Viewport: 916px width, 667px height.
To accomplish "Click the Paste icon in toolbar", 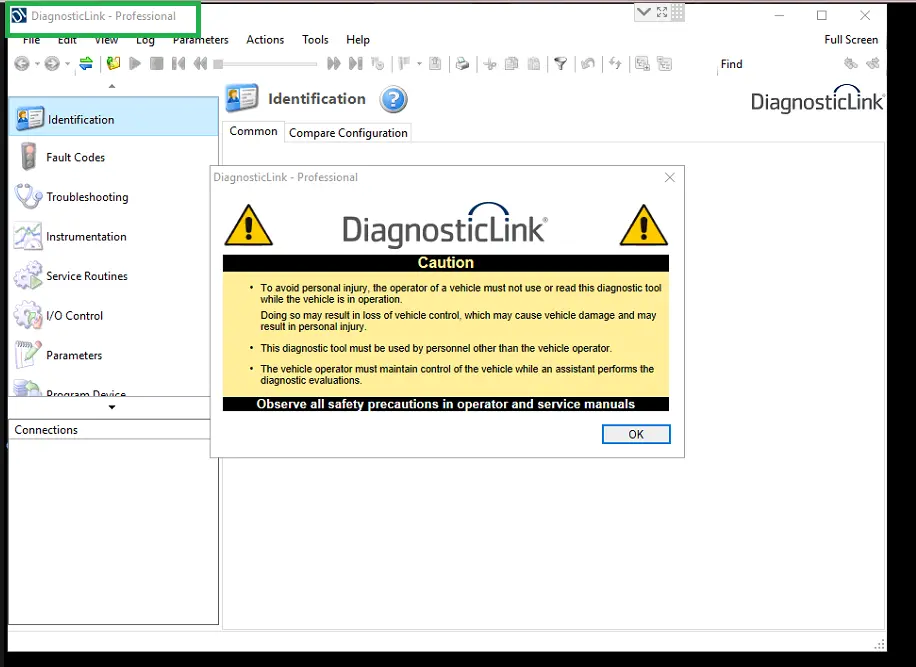I will [534, 63].
